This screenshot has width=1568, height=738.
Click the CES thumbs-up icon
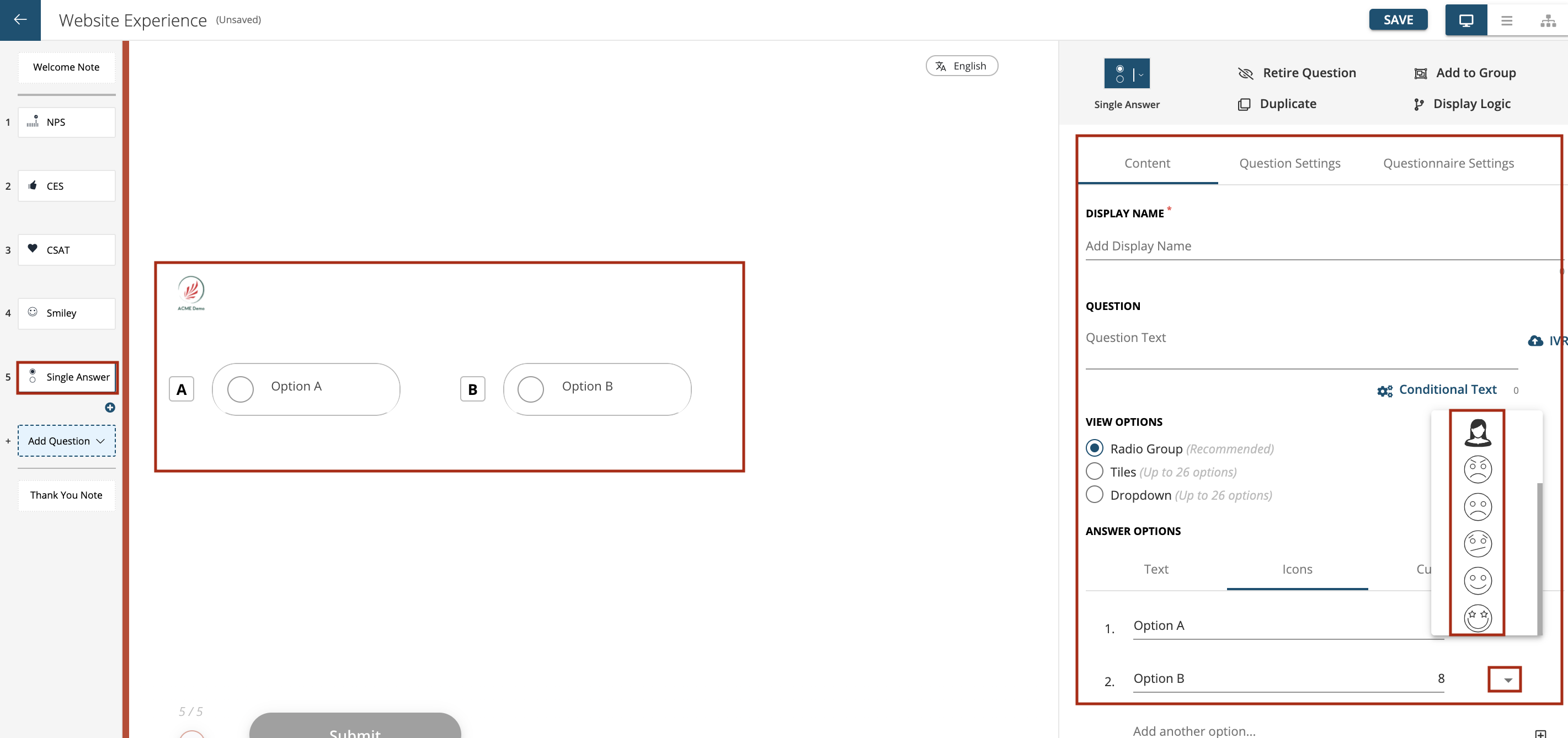tap(33, 185)
